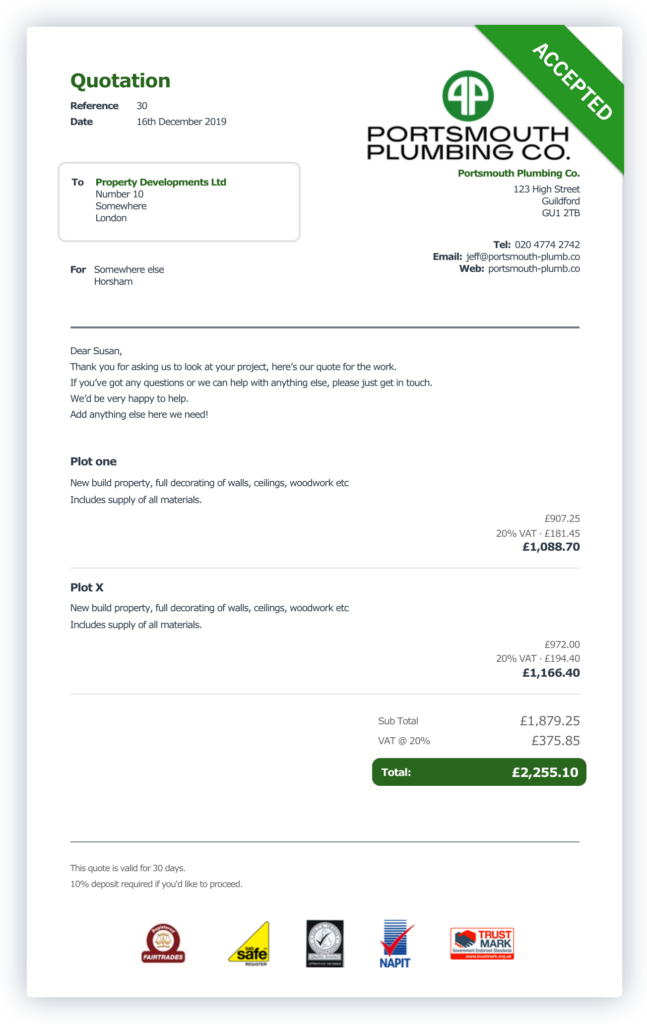Click the Sub Total £1,879.25 amount
647x1024 pixels.
550,721
